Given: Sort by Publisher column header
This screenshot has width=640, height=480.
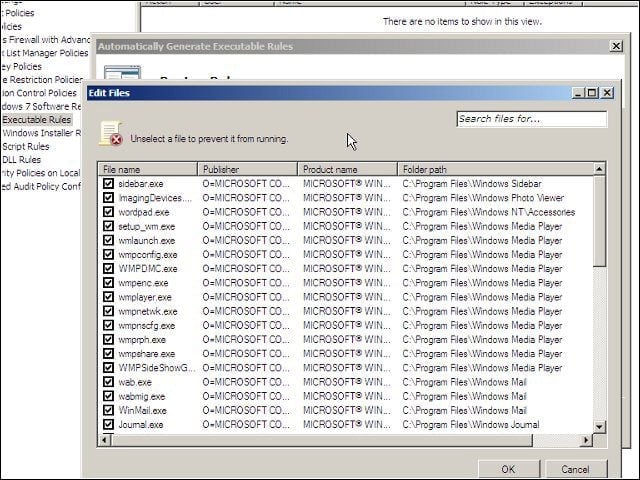Looking at the screenshot, I should (248, 169).
